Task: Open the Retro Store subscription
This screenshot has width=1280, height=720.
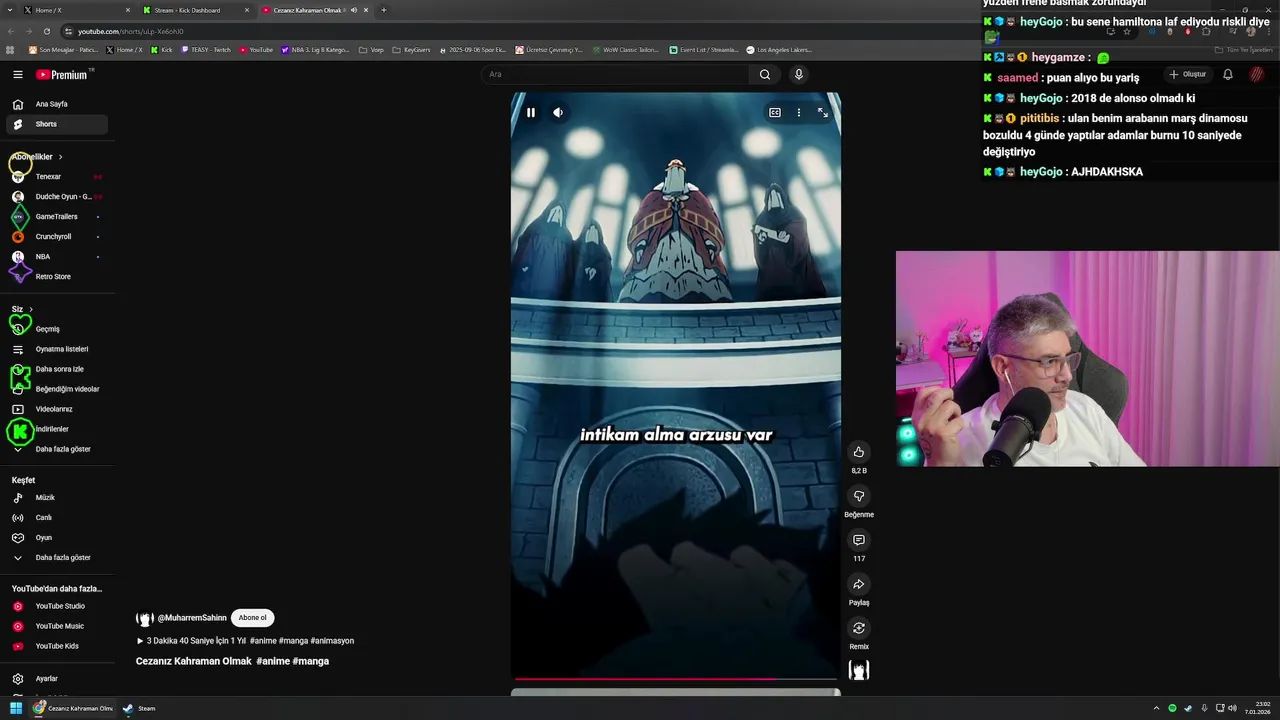Action: [x=57, y=277]
